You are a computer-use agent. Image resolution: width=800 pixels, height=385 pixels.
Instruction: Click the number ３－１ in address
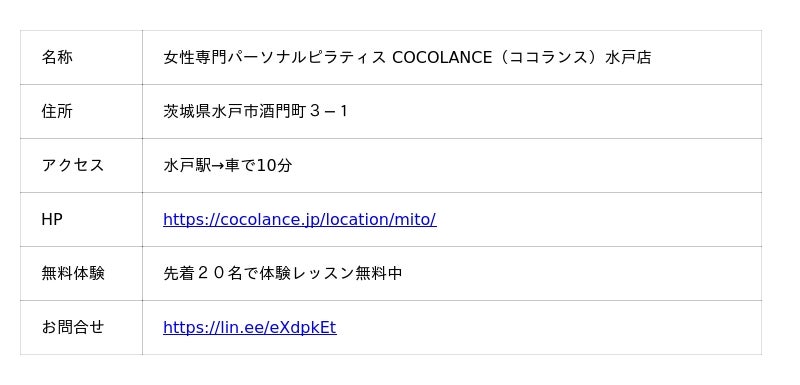[x=329, y=111]
